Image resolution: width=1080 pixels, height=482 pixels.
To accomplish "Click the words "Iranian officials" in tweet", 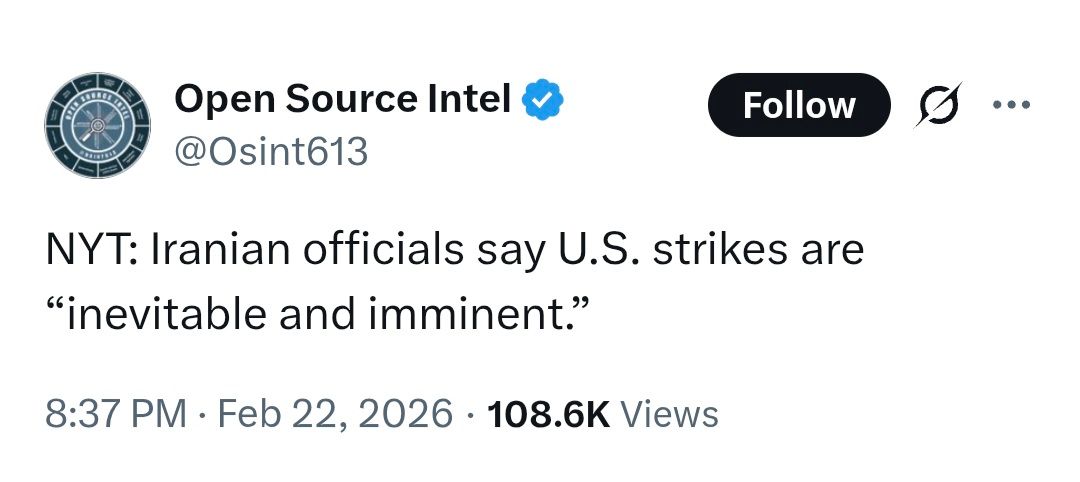I will [305, 249].
